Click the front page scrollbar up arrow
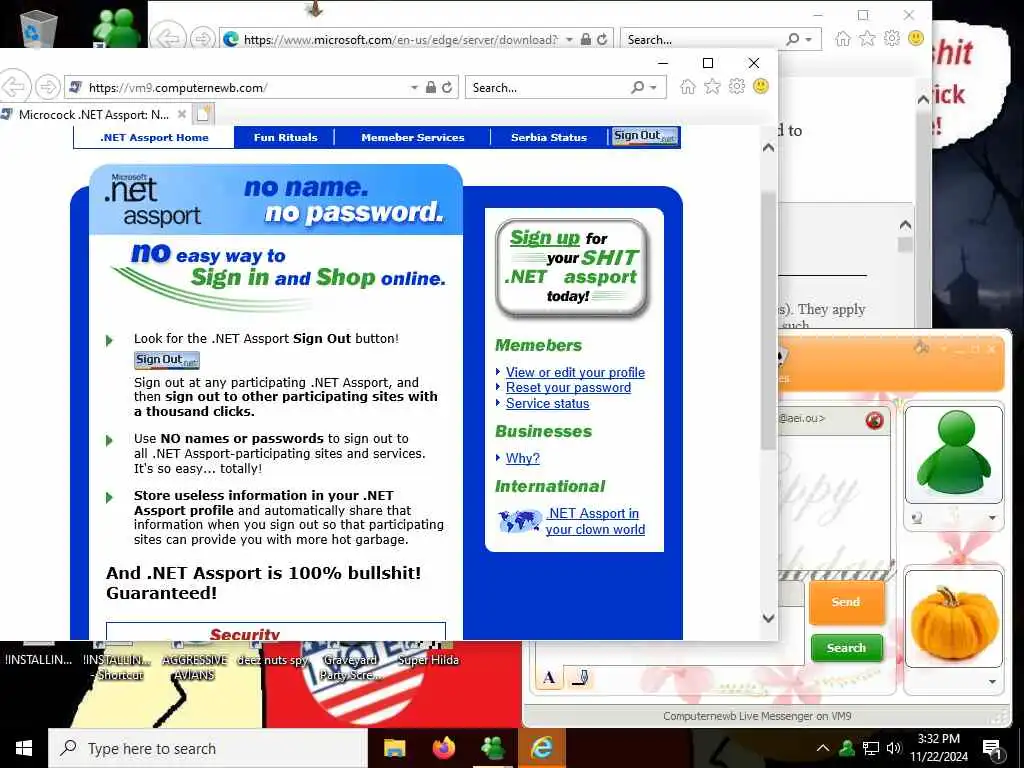 769,148
